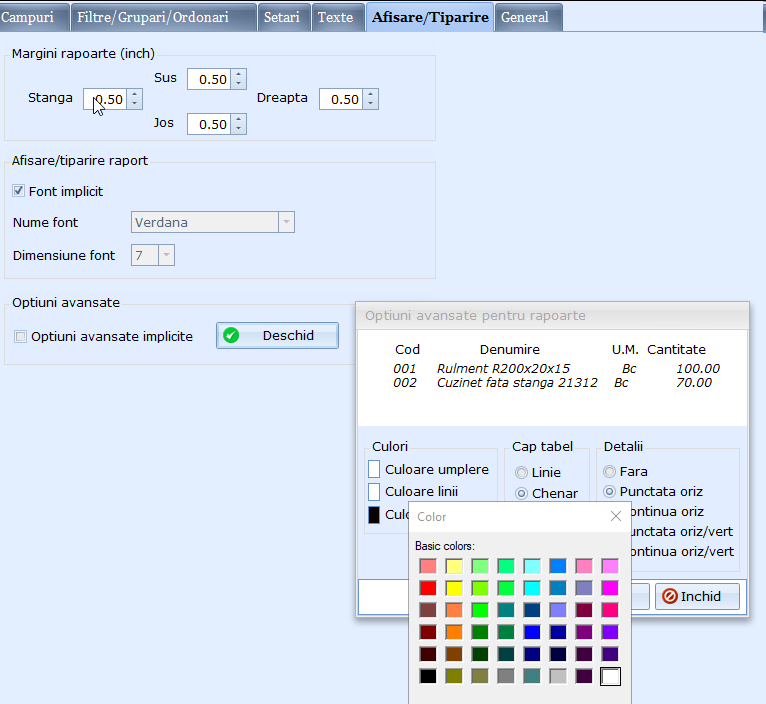Screen dimensions: 766x704
Task: Click the Denumire column header in preview
Action: (x=510, y=349)
